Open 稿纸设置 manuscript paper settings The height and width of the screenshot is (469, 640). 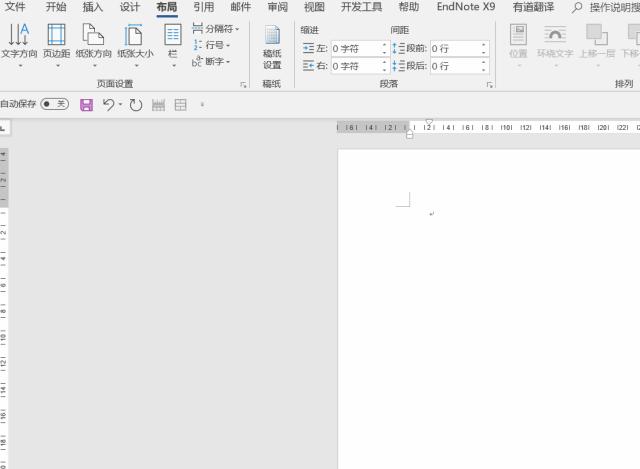point(272,46)
